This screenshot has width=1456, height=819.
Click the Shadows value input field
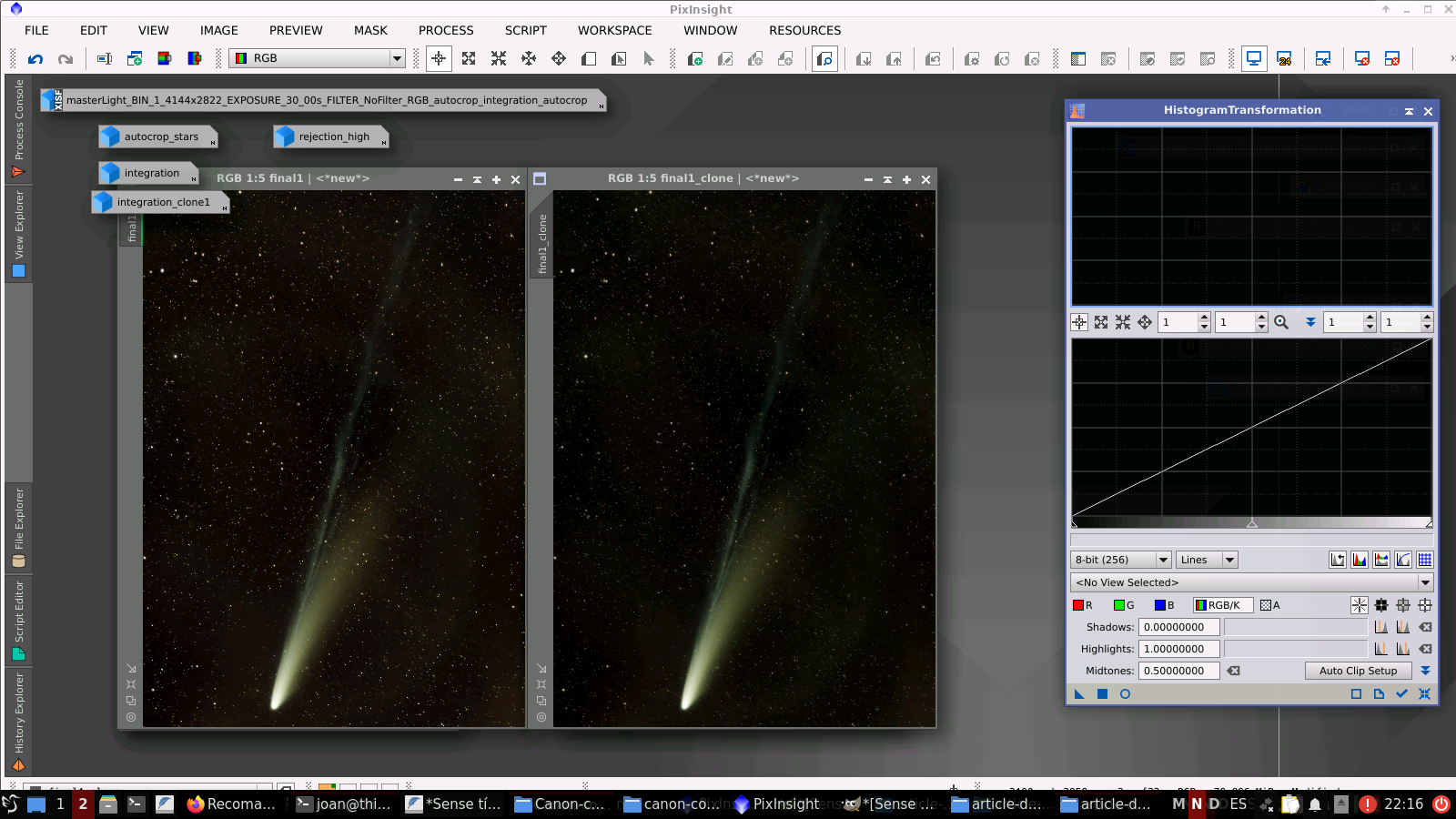coord(1178,627)
